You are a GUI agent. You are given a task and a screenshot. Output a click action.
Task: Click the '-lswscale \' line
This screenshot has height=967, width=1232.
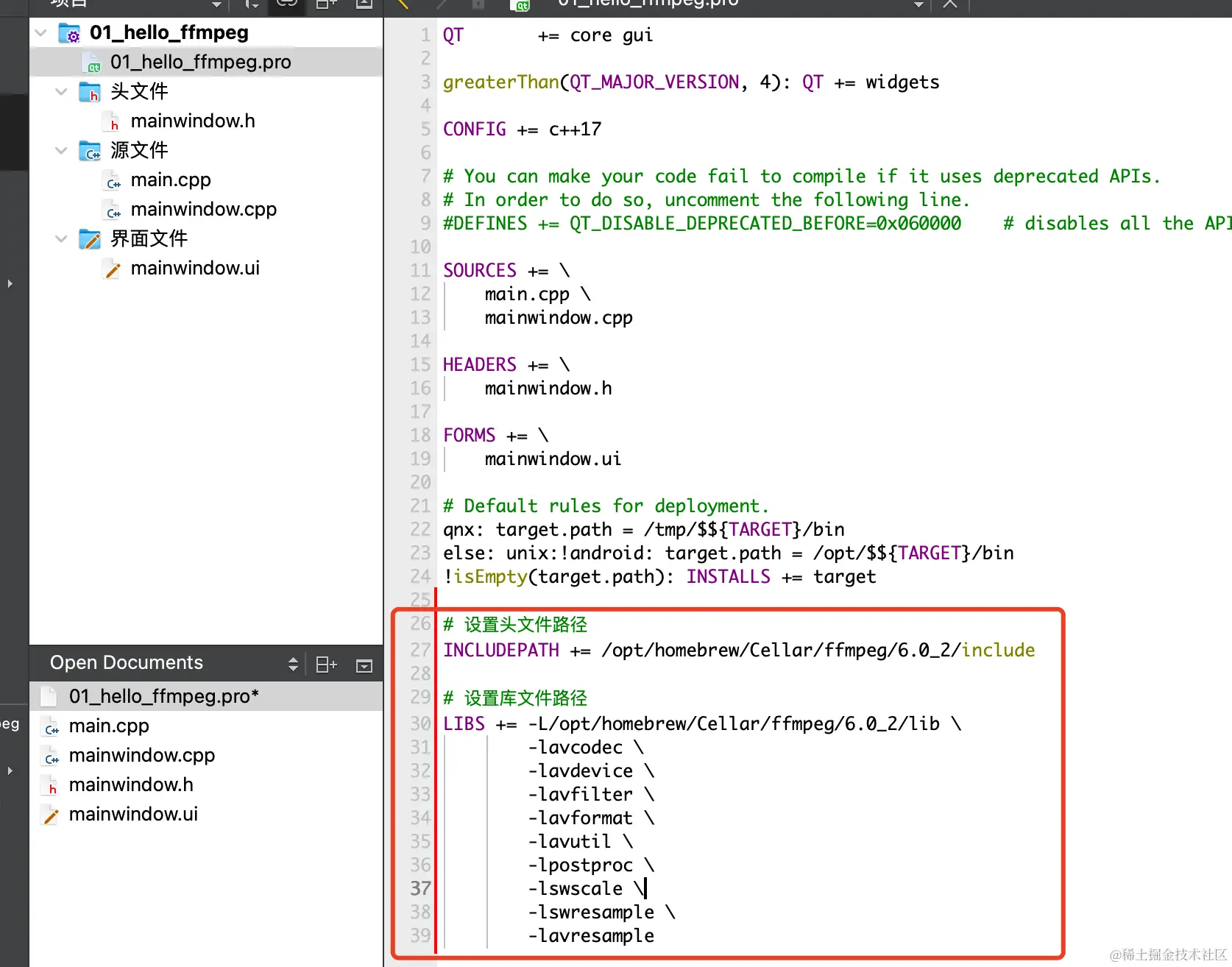point(586,889)
